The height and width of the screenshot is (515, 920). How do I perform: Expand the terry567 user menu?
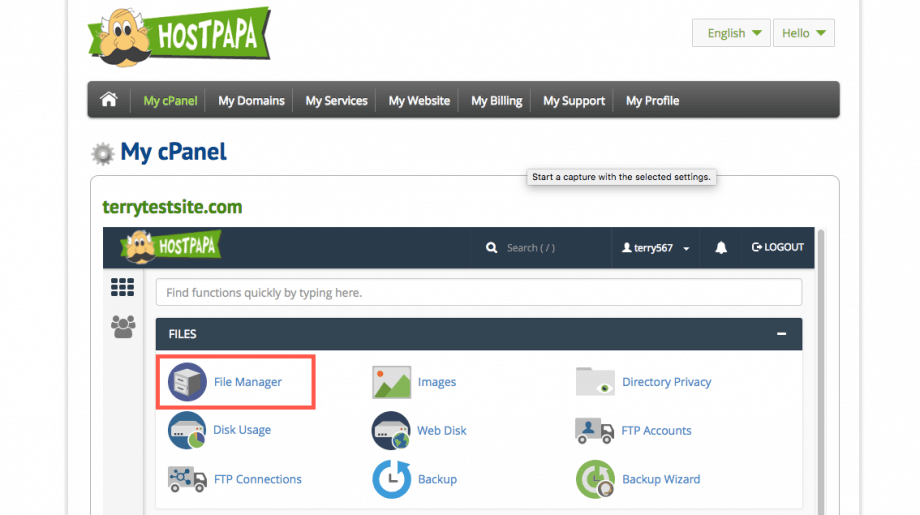655,248
